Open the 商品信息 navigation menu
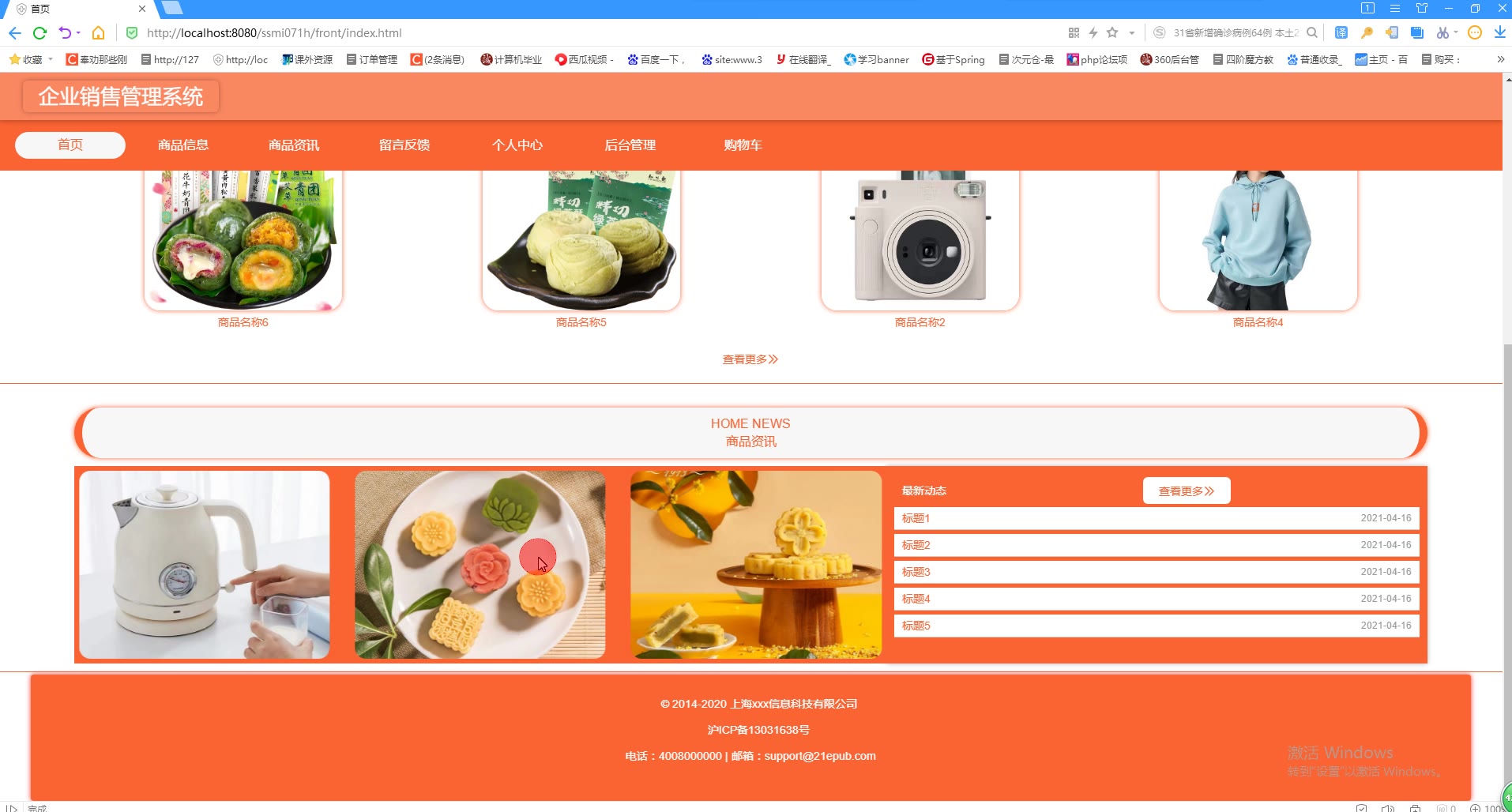Image resolution: width=1512 pixels, height=812 pixels. 183,145
